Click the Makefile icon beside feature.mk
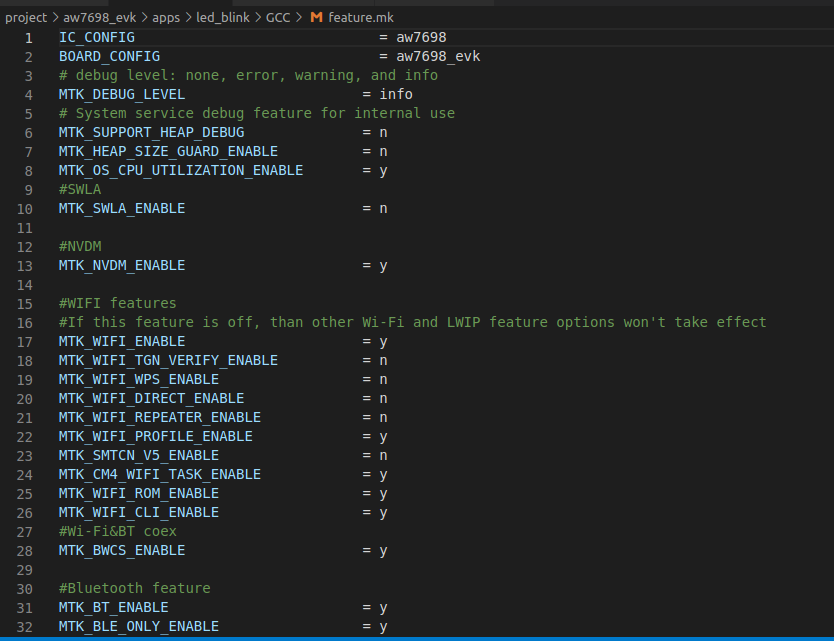This screenshot has width=834, height=641. pyautogui.click(x=316, y=17)
